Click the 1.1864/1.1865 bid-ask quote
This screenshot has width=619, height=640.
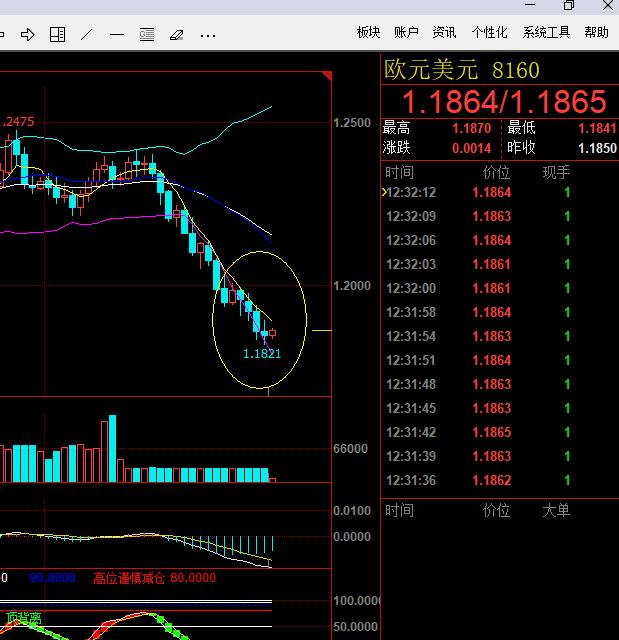(504, 101)
